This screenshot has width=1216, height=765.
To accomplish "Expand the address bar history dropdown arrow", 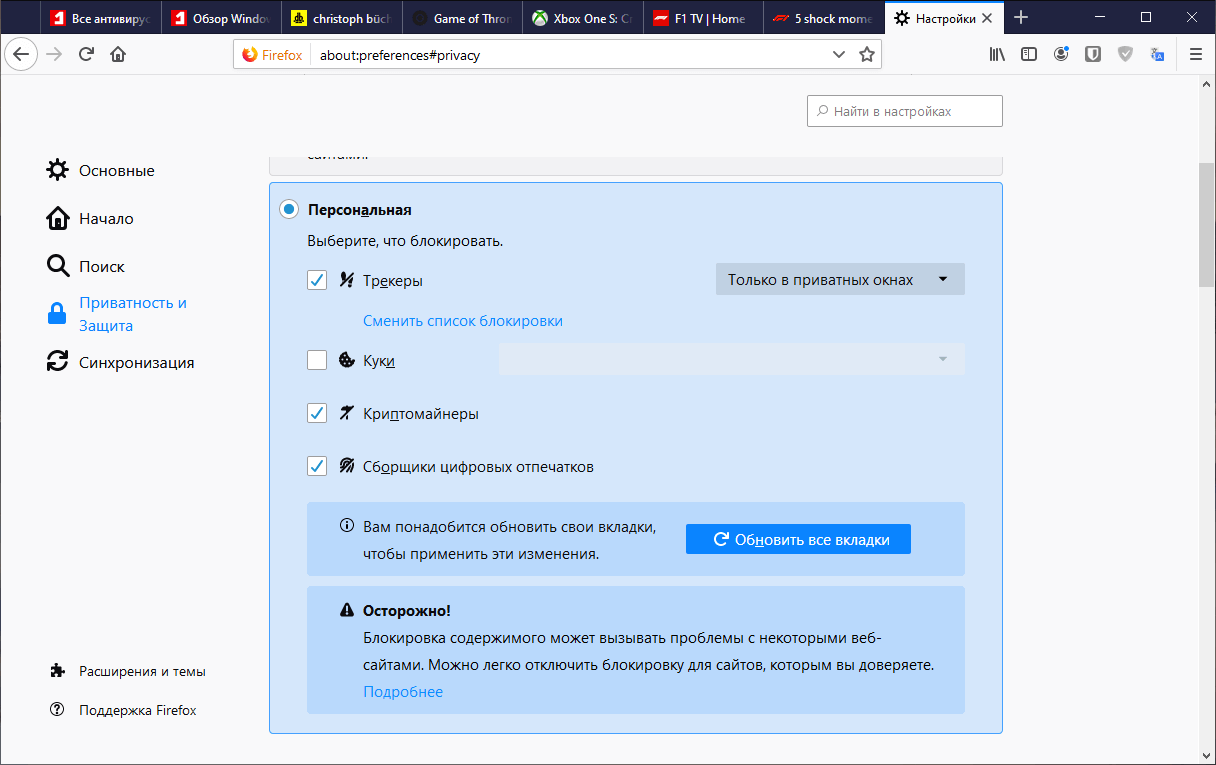I will [838, 54].
